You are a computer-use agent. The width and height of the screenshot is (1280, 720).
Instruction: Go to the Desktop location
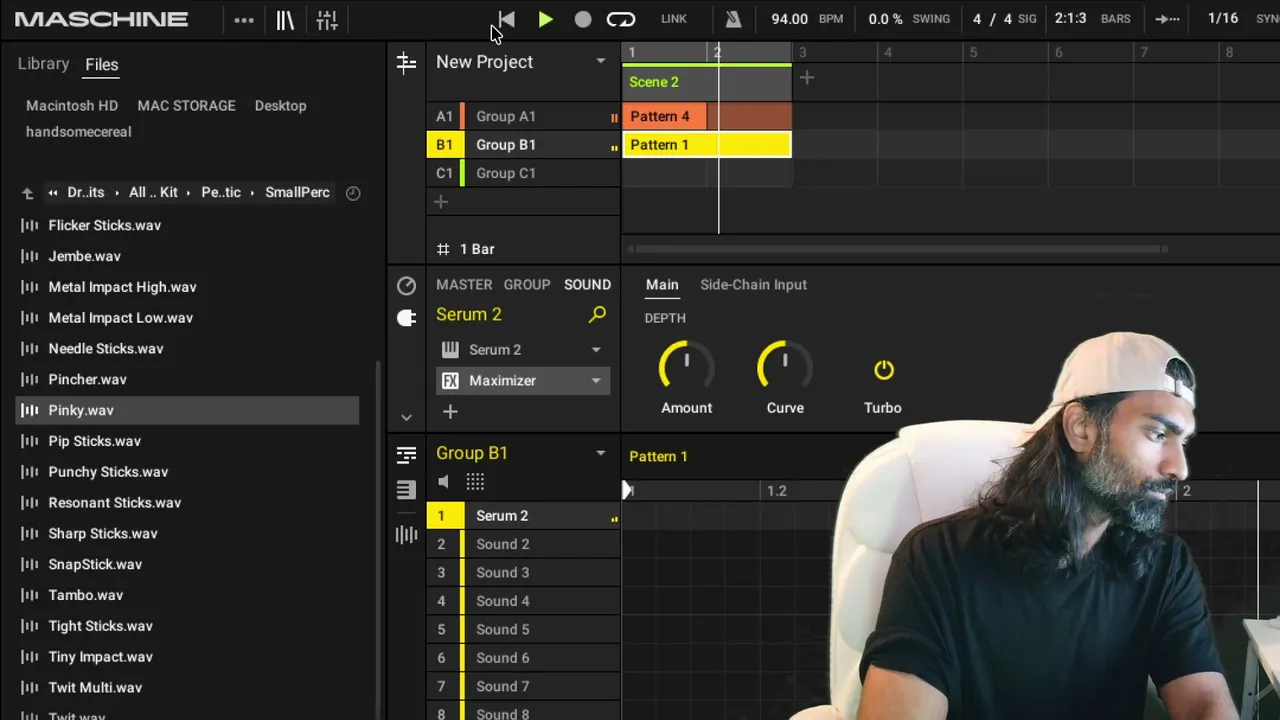click(280, 105)
